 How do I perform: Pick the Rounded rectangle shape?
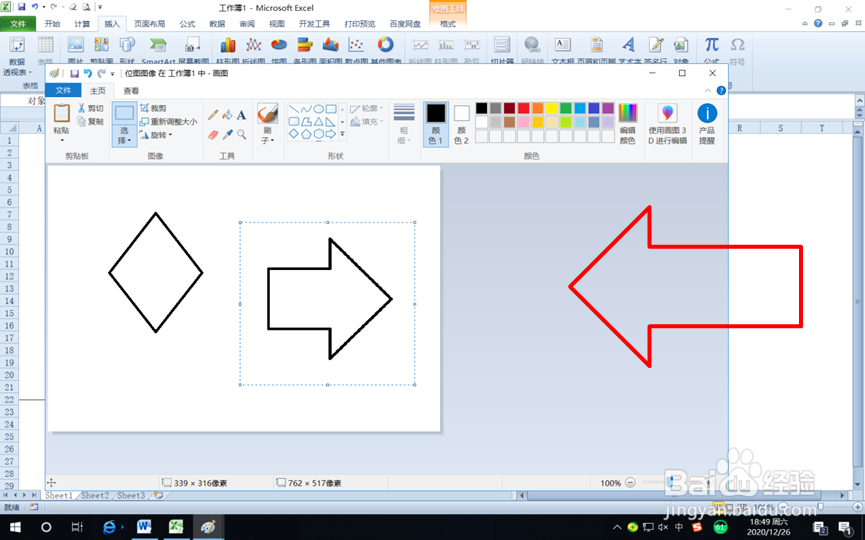pos(294,121)
